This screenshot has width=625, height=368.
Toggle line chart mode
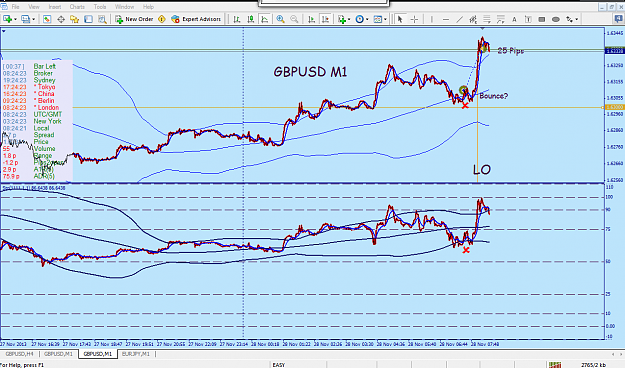point(265,19)
